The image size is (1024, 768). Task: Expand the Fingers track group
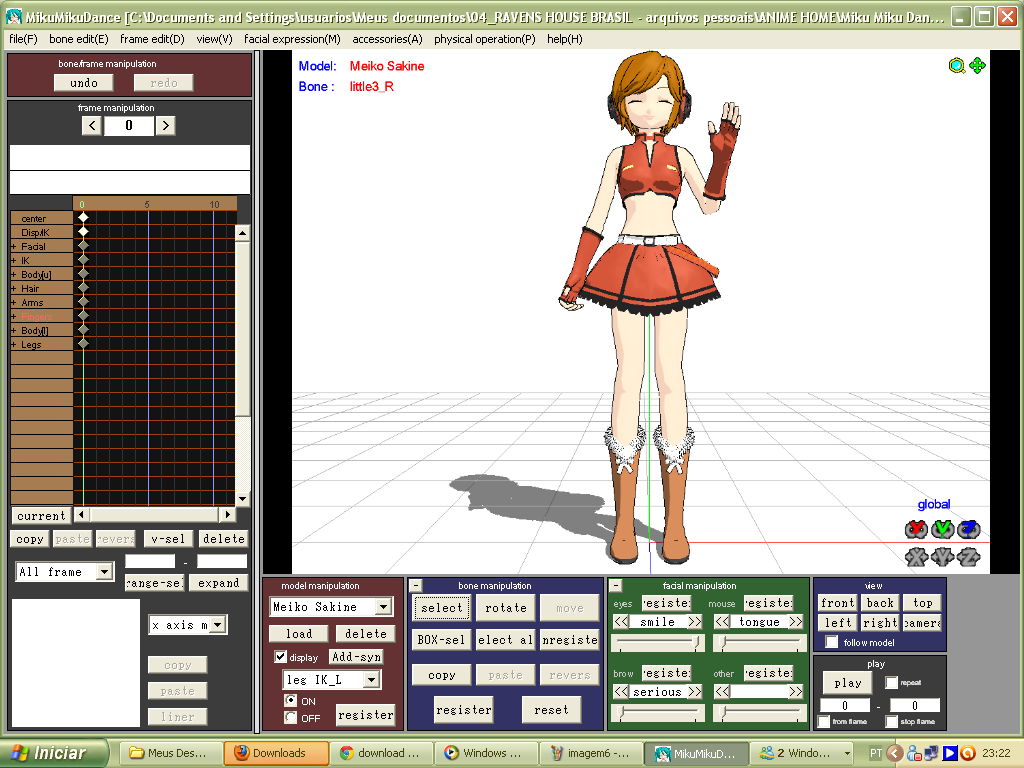[x=14, y=317]
